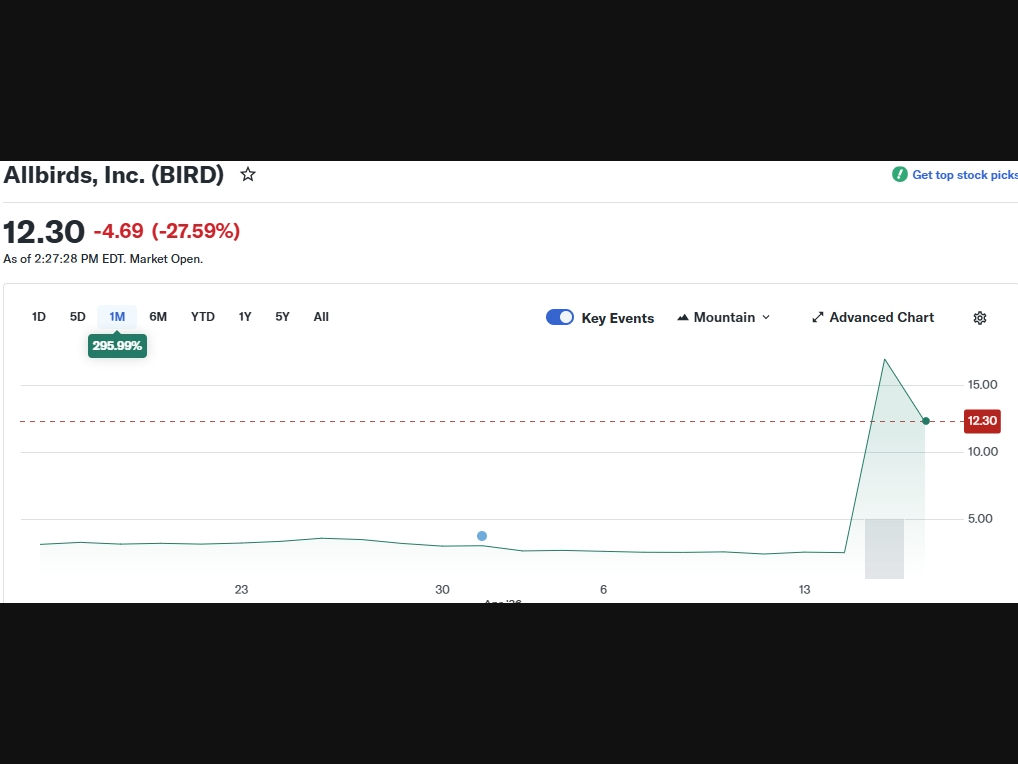Click the gray volume bar on chart

click(x=884, y=548)
